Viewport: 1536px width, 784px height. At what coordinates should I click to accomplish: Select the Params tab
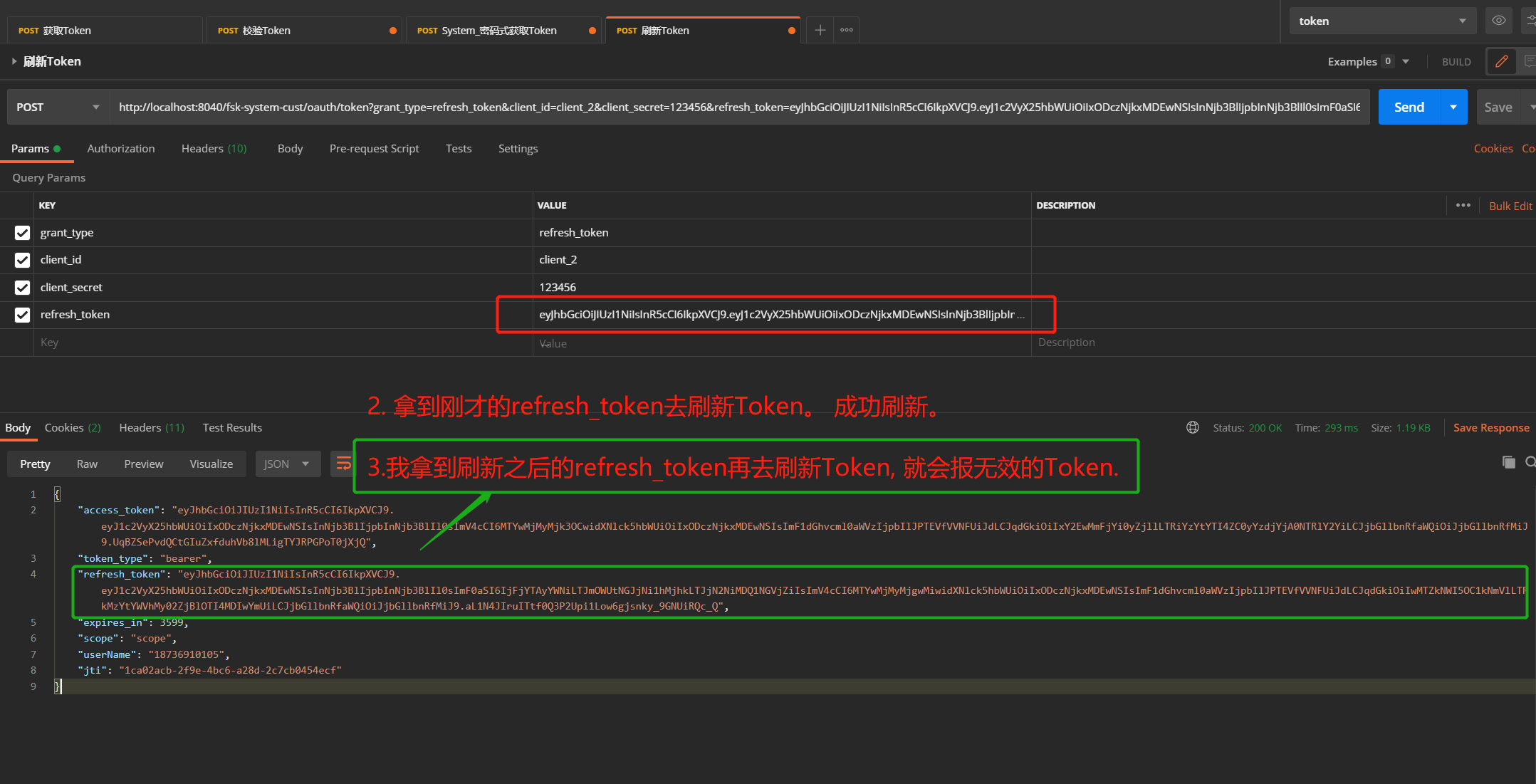(36, 148)
